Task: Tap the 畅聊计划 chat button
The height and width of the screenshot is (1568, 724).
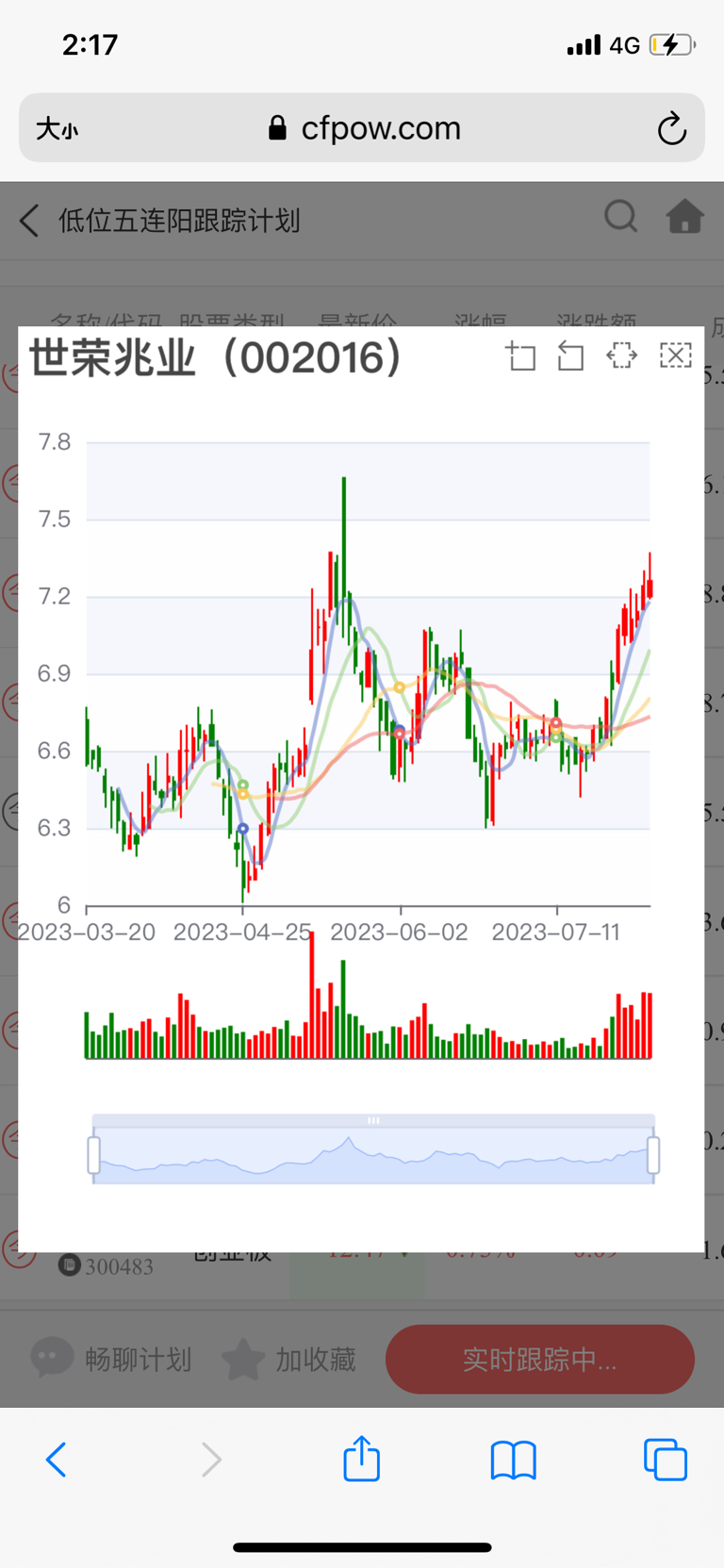Action: (111, 1359)
